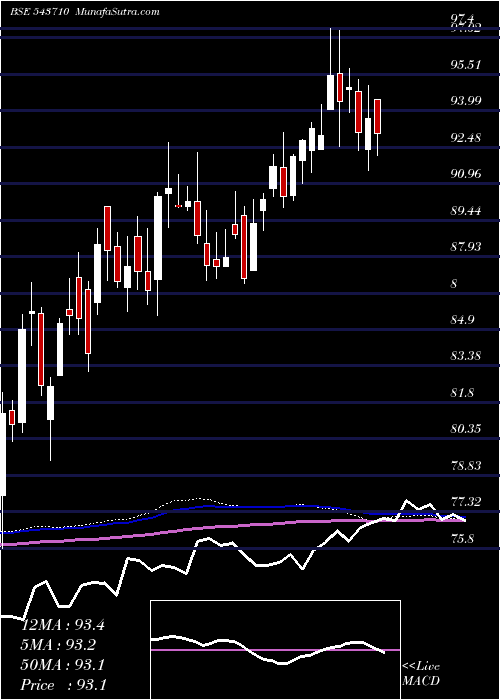The width and height of the screenshot is (500, 700).
Task: Select the 78.83 price axis label
Action: 466,466
